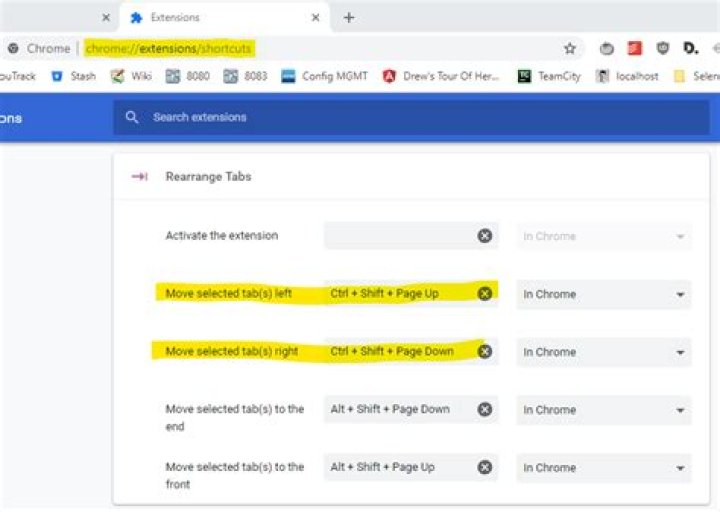This screenshot has height=512, width=720.
Task: Open the 8083 bookmark
Action: (x=245, y=76)
